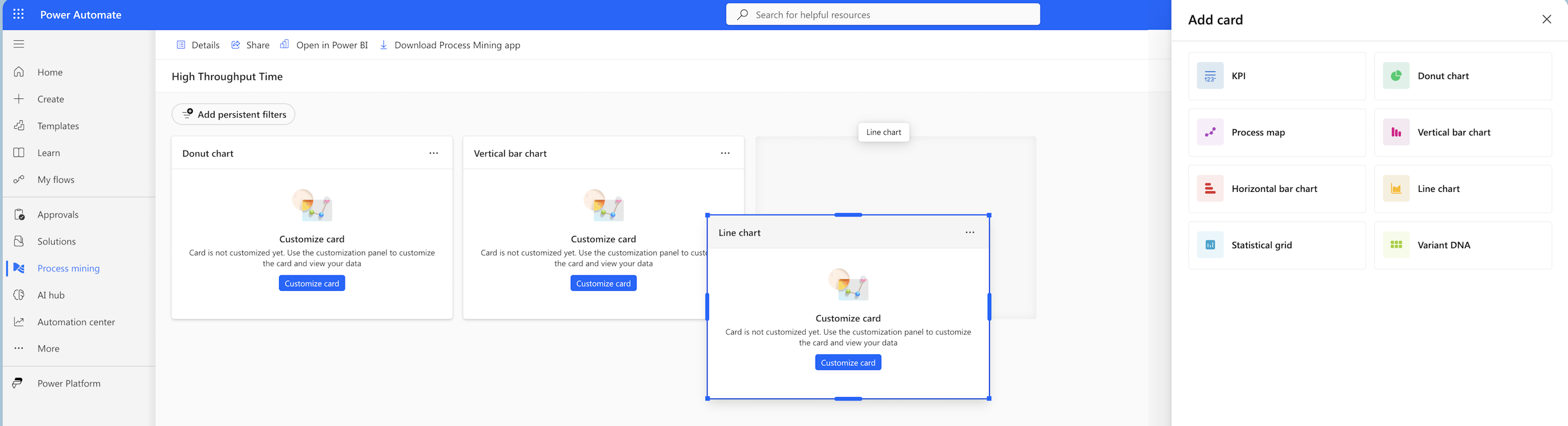Click the High Throughput Time heading

coord(227,76)
